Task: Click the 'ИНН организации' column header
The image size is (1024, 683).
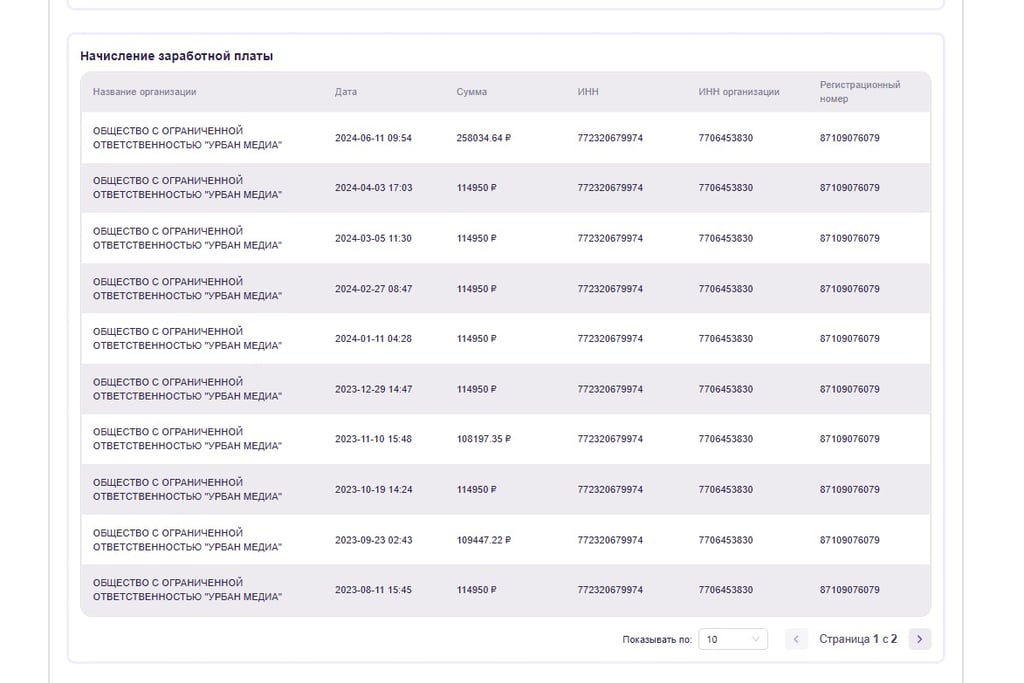Action: click(x=739, y=92)
